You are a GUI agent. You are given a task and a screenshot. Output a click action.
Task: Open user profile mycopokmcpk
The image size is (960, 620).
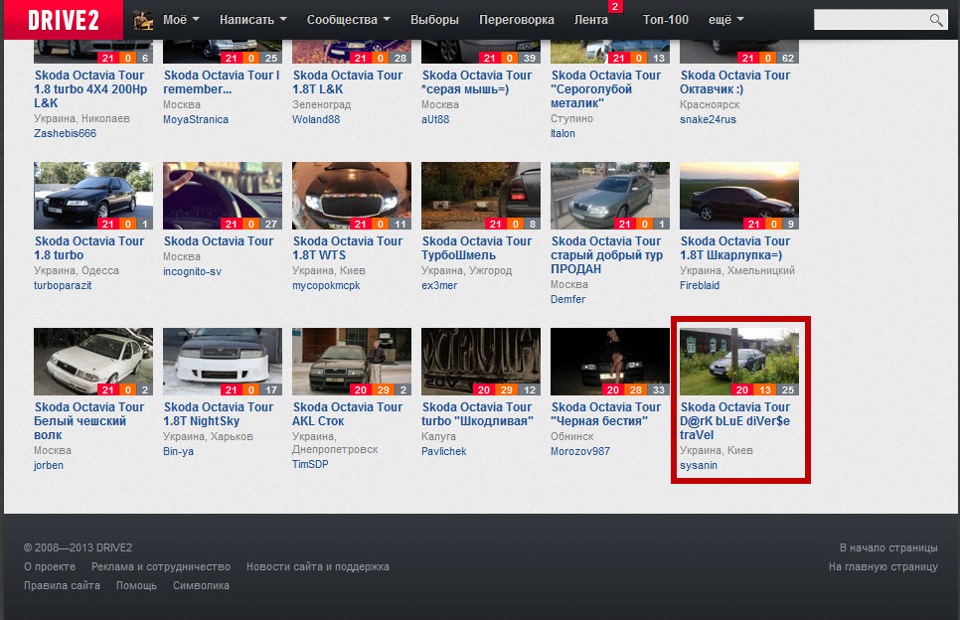tap(326, 285)
